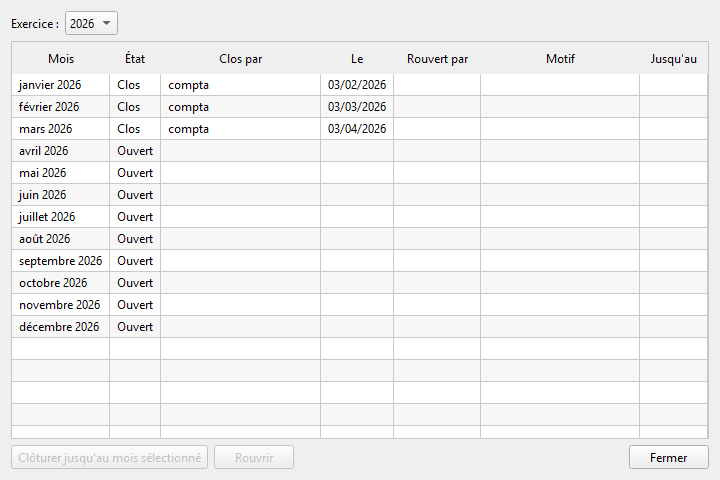Viewport: 720px width, 480px height.
Task: Click the Fermer button
Action: point(669,457)
